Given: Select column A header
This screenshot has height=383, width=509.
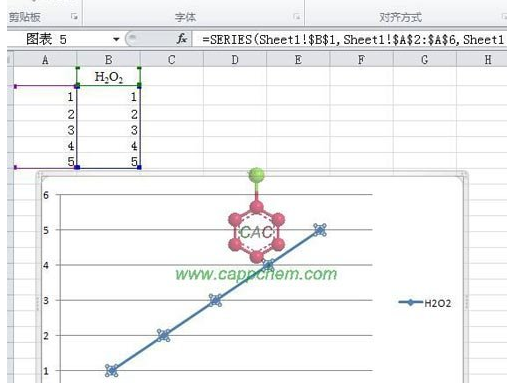Looking at the screenshot, I should 45,60.
